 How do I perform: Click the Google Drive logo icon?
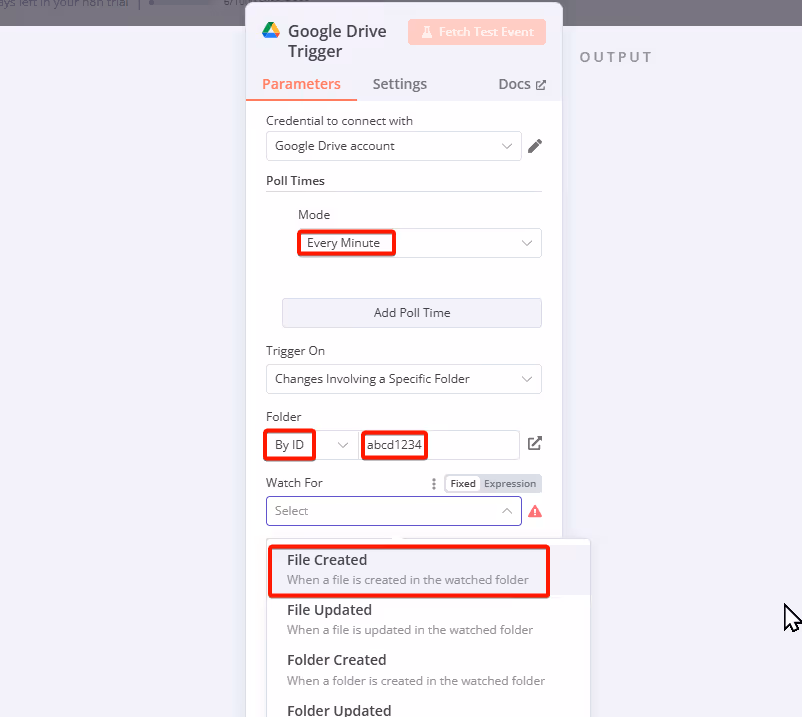pos(271,31)
